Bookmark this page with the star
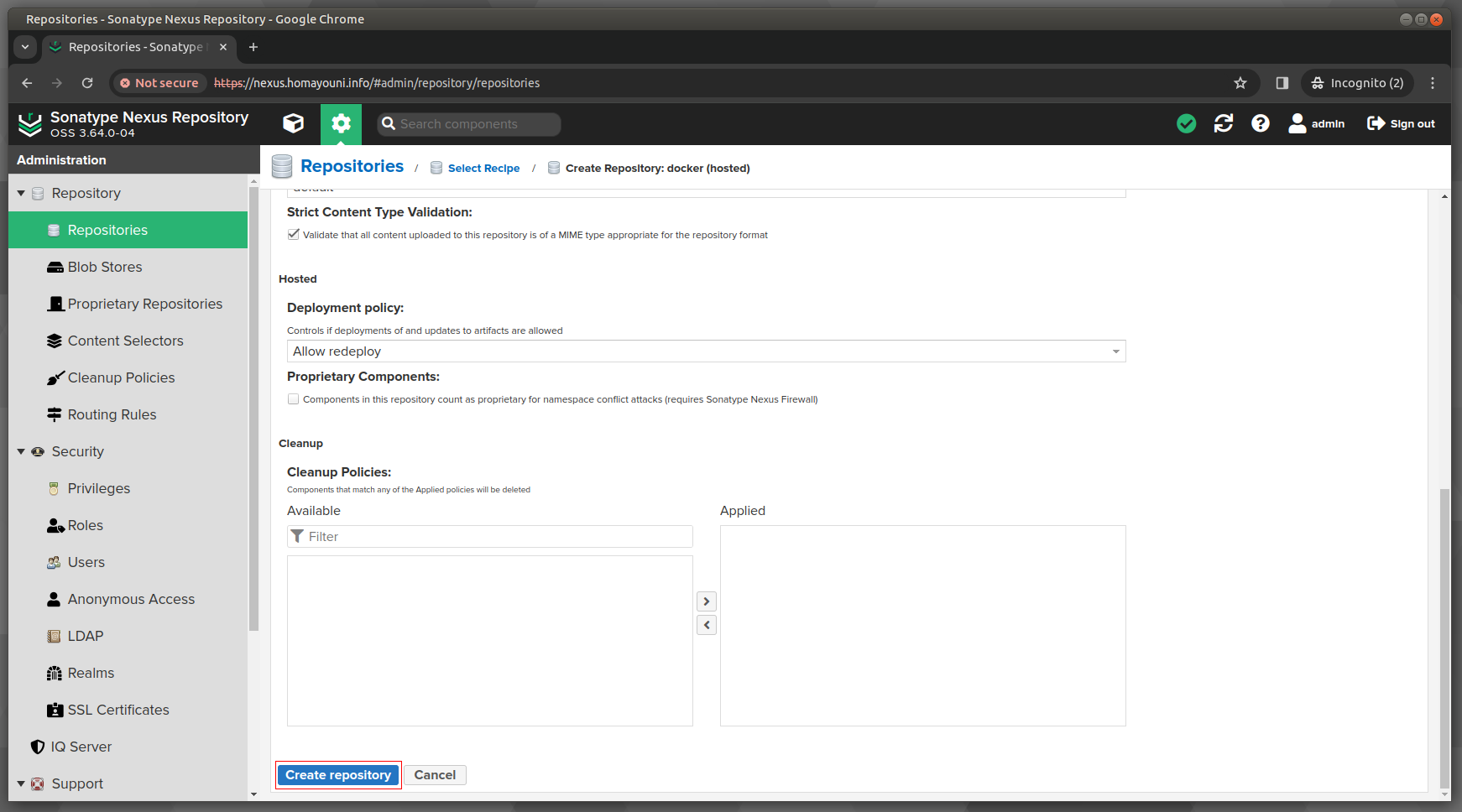Image resolution: width=1462 pixels, height=812 pixels. click(x=1240, y=83)
